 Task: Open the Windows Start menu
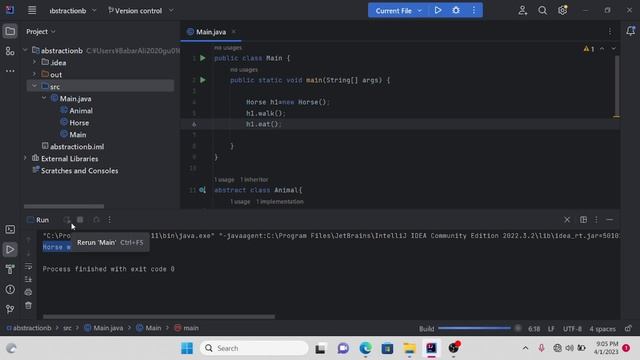coord(187,348)
